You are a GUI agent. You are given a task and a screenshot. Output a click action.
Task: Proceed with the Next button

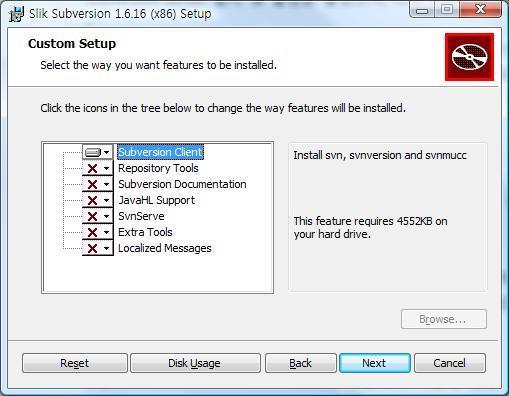point(375,363)
